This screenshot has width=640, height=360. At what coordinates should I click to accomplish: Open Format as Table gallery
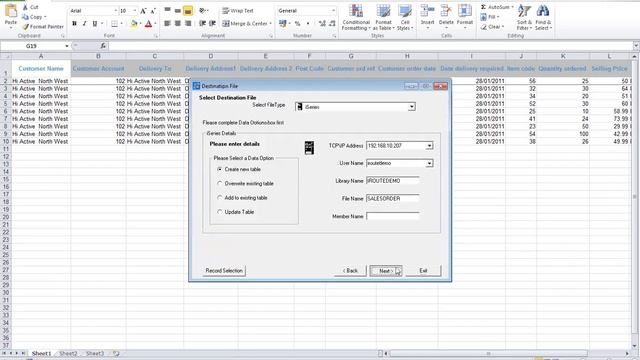(383, 17)
